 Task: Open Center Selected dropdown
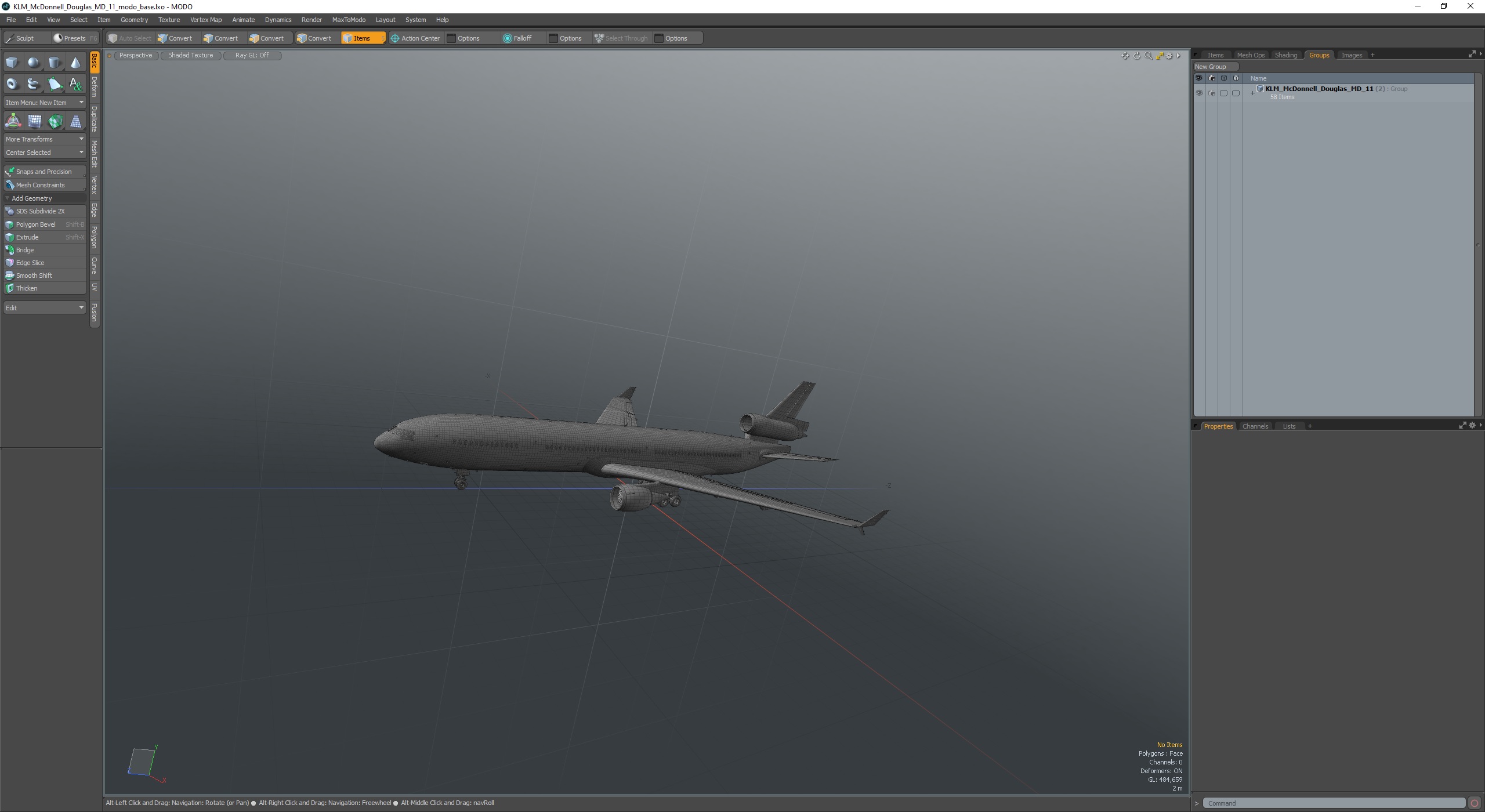click(x=45, y=153)
